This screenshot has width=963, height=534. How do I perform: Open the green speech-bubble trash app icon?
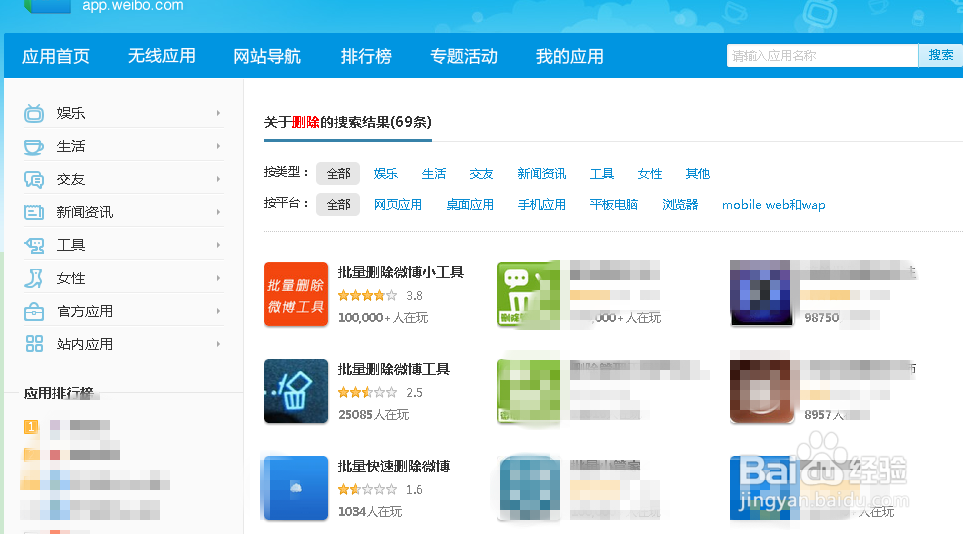click(x=529, y=294)
